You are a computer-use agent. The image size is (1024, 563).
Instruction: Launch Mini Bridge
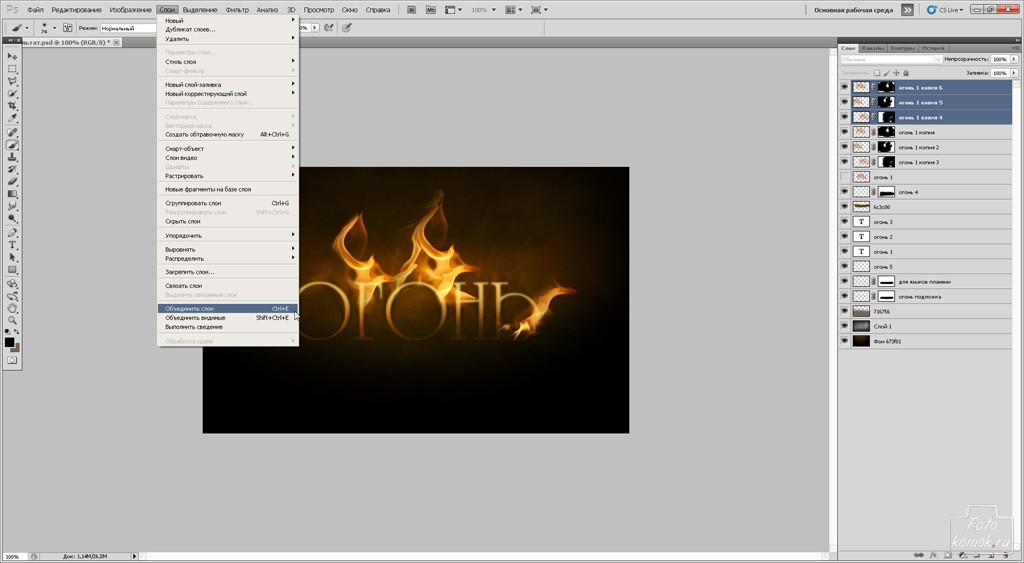430,10
